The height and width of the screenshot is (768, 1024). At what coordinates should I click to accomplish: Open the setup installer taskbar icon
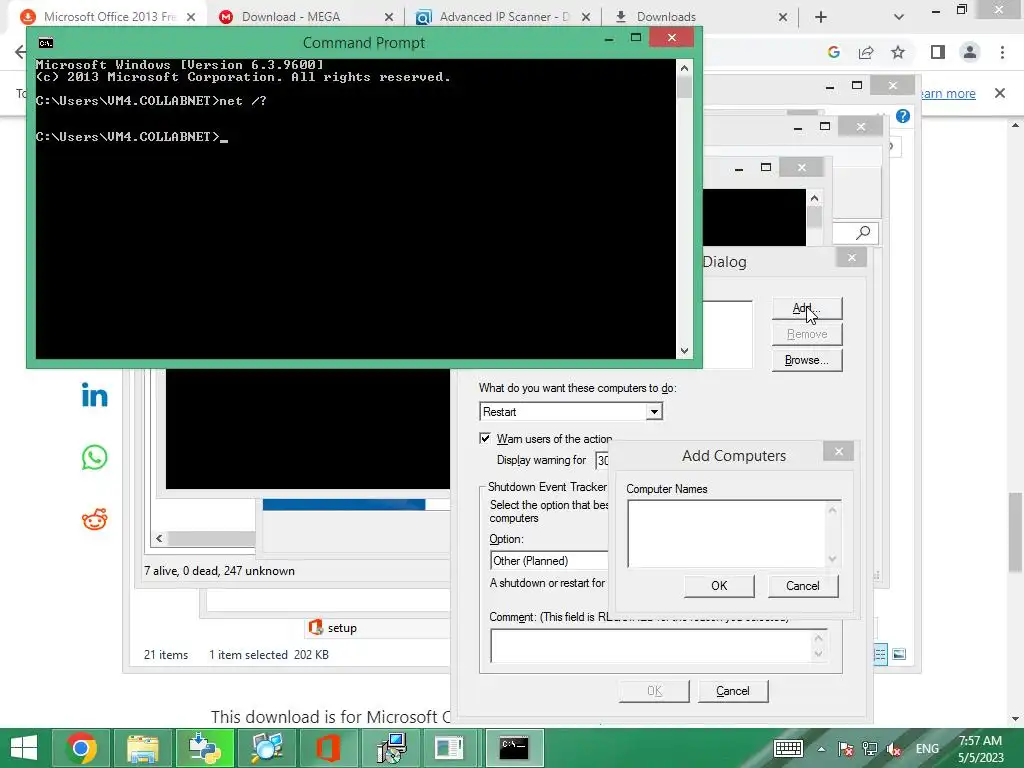coord(391,748)
